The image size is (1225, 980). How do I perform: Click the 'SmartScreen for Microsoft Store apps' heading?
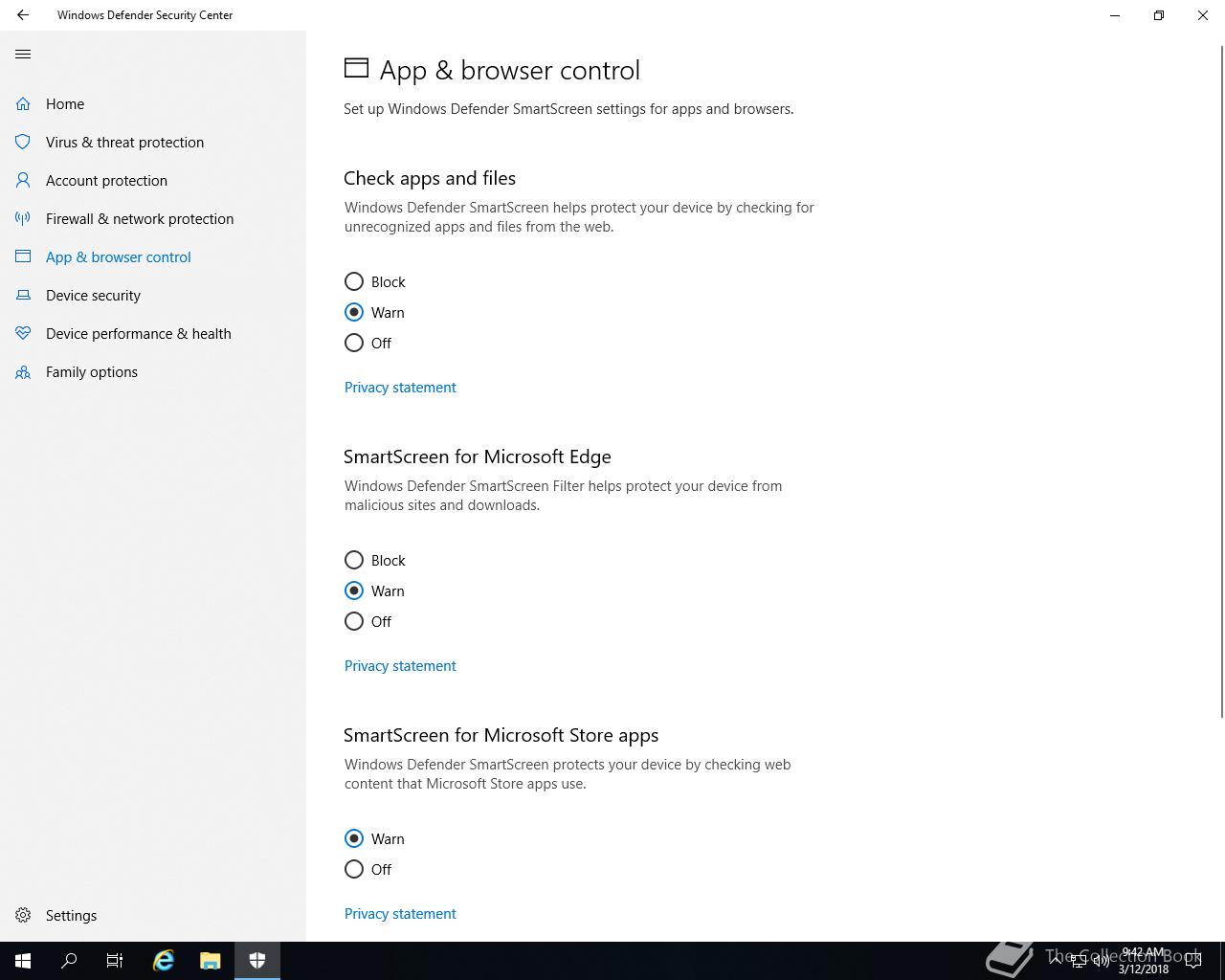click(x=501, y=735)
